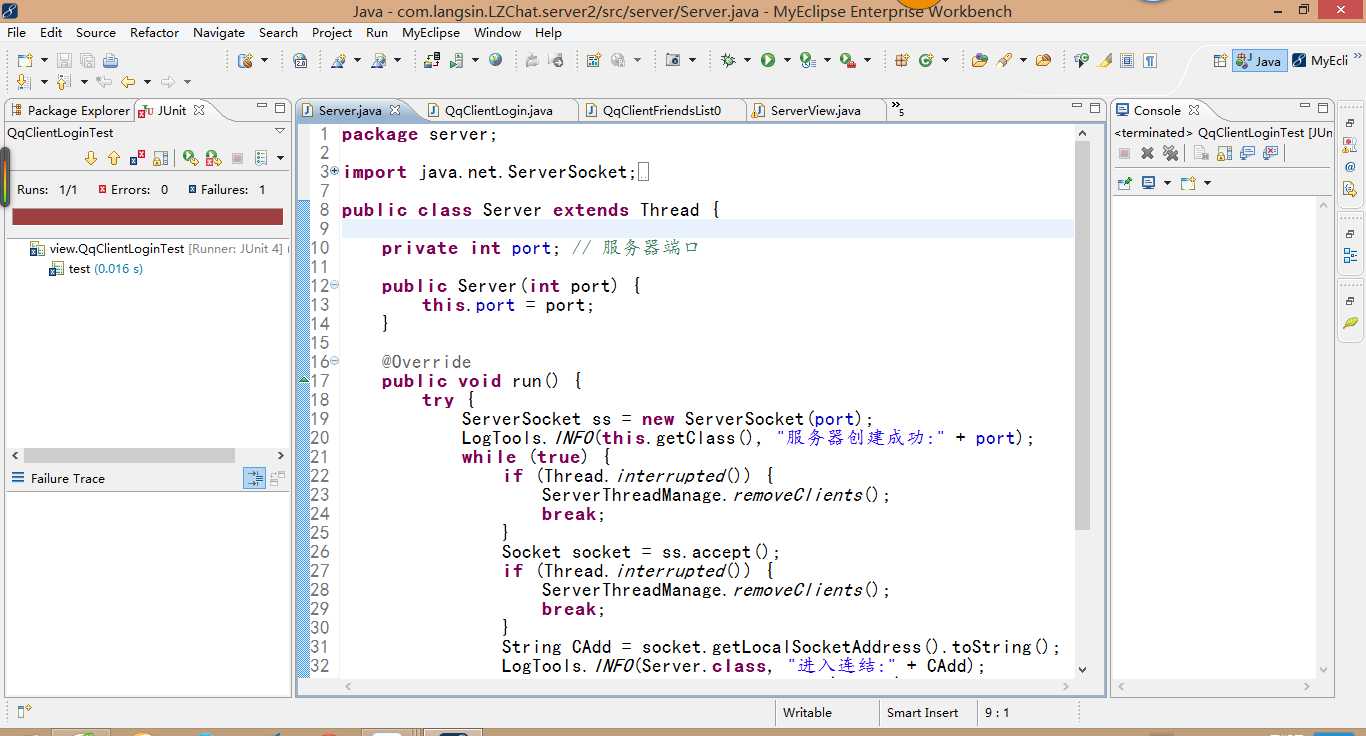Viewport: 1366px width, 736px height.
Task: Open Console Display Selected Console dropdown
Action: 1167,183
